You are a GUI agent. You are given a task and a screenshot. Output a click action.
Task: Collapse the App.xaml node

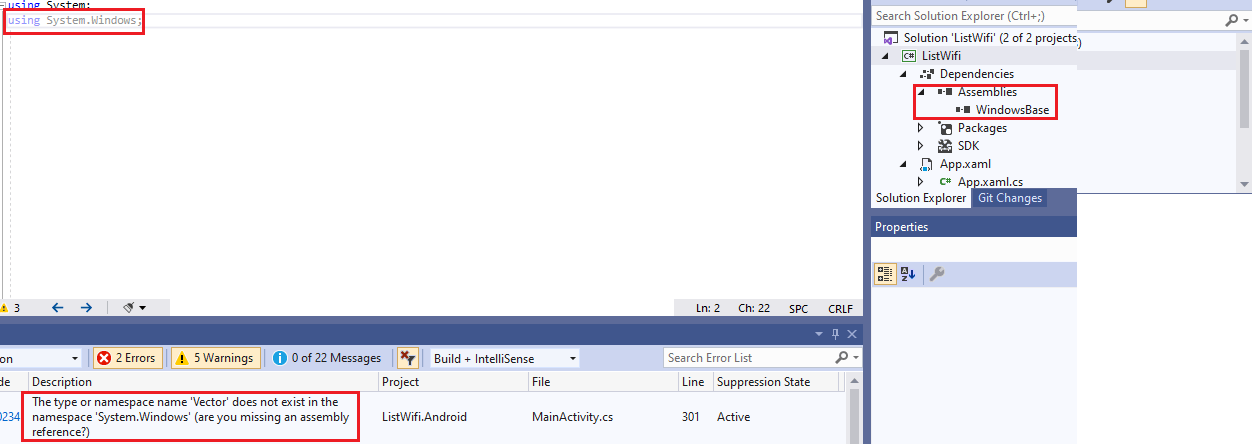pos(905,164)
